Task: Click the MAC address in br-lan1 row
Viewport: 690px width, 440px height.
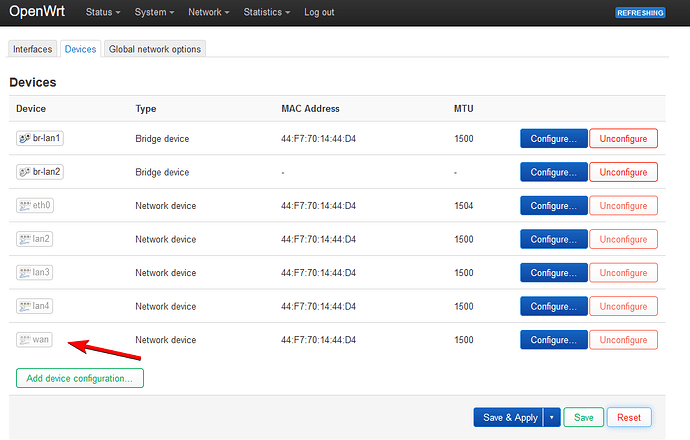Action: coord(319,139)
